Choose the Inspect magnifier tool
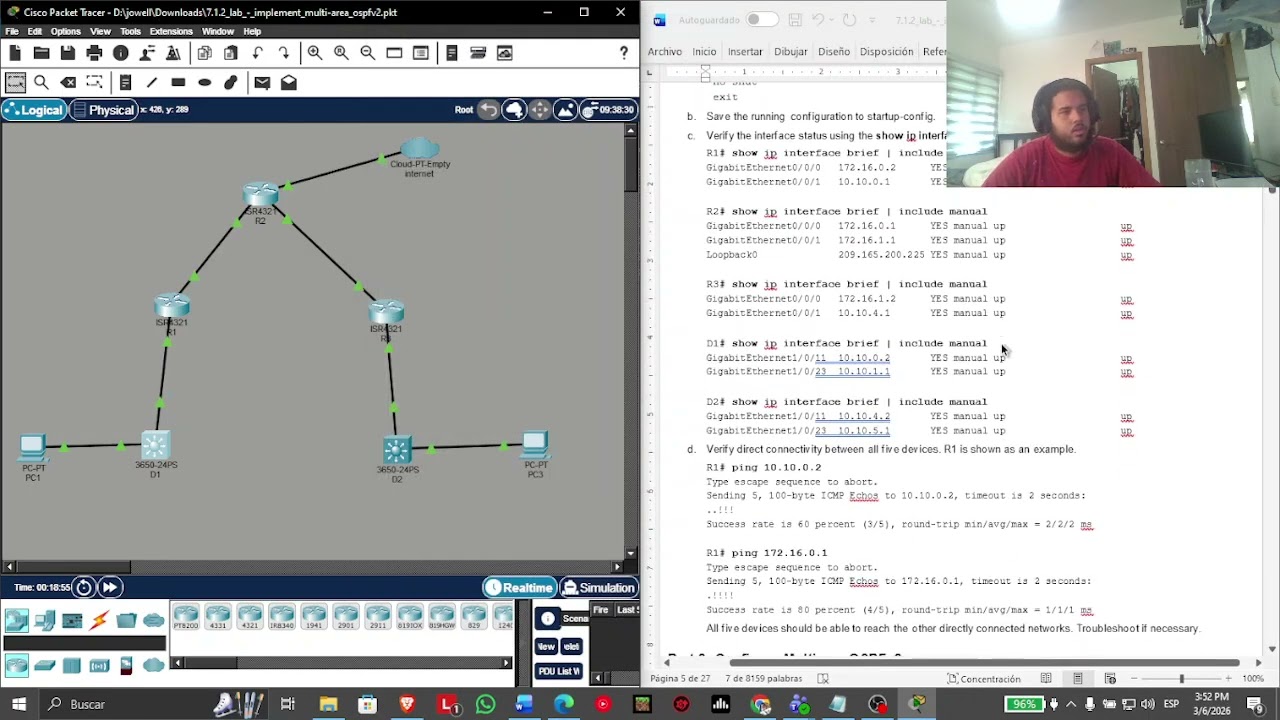Screen dimensions: 1280x720 click(x=41, y=83)
